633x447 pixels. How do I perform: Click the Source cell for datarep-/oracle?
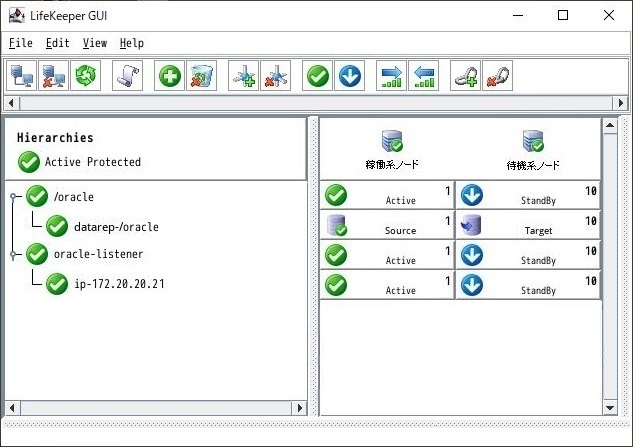[x=387, y=225]
